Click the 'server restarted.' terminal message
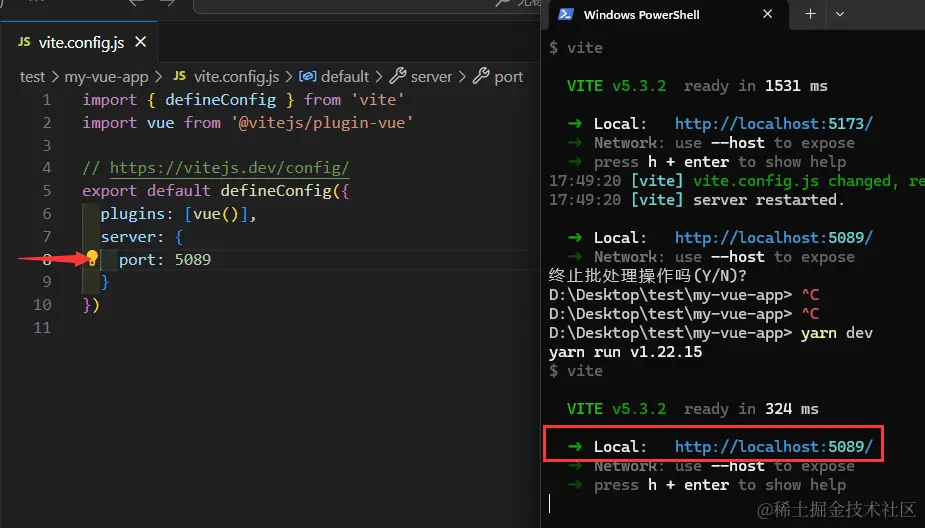 769,200
